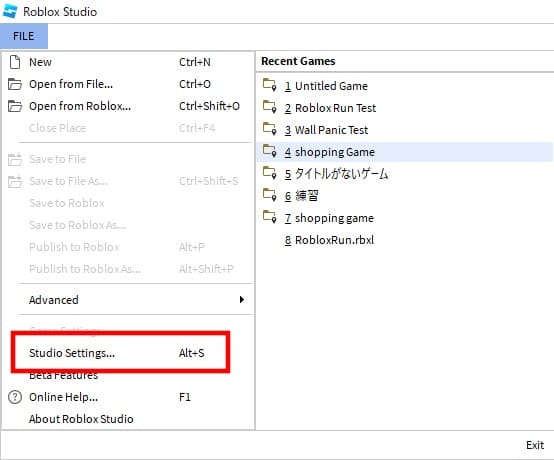Open Studio Settings...

click(x=128, y=353)
